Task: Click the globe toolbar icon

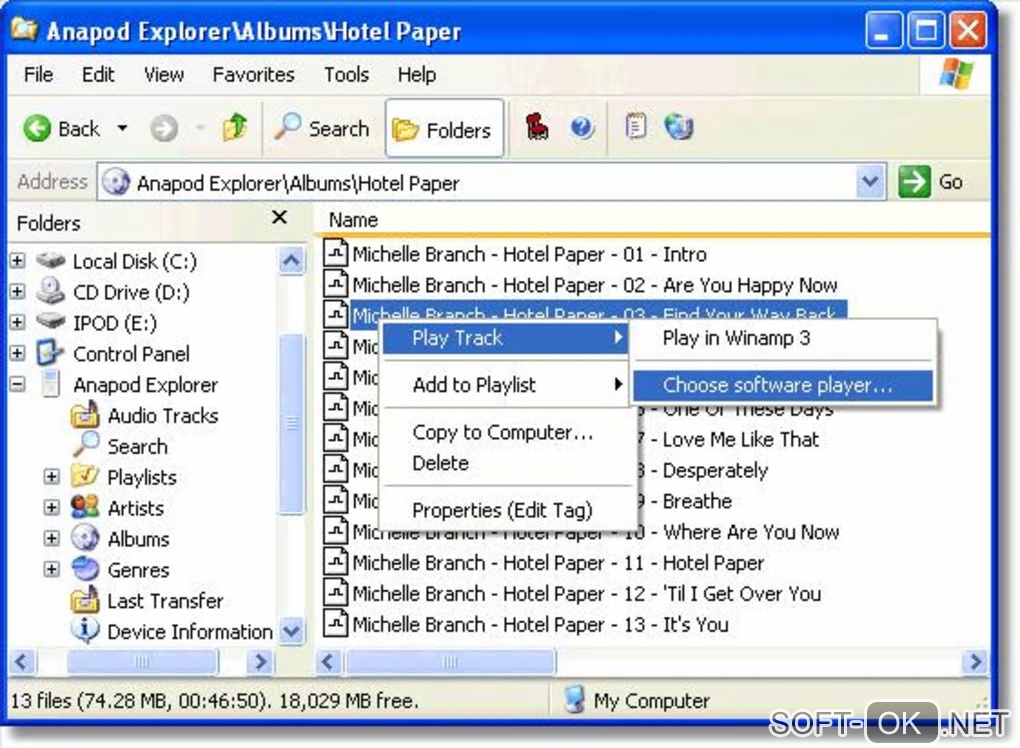Action: pyautogui.click(x=678, y=127)
